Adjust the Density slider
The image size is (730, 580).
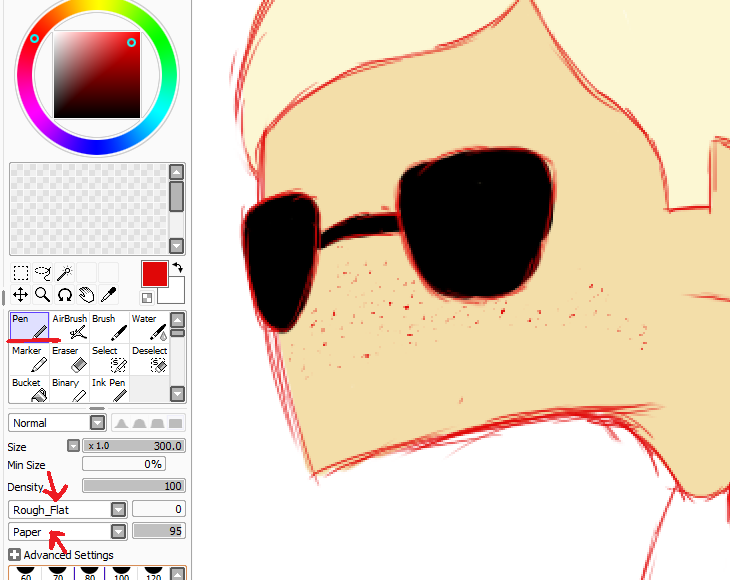(x=134, y=486)
